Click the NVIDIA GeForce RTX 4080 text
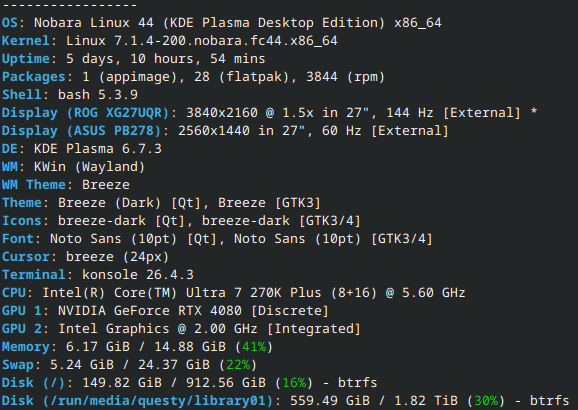 (150, 311)
